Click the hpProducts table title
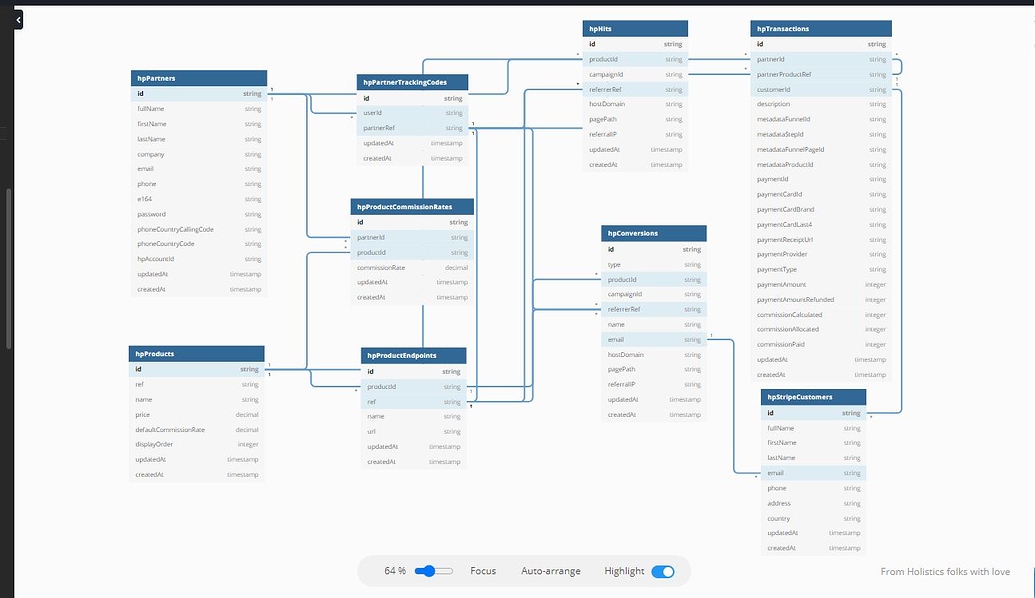Screen dimensions: 1035x598 [x=196, y=353]
